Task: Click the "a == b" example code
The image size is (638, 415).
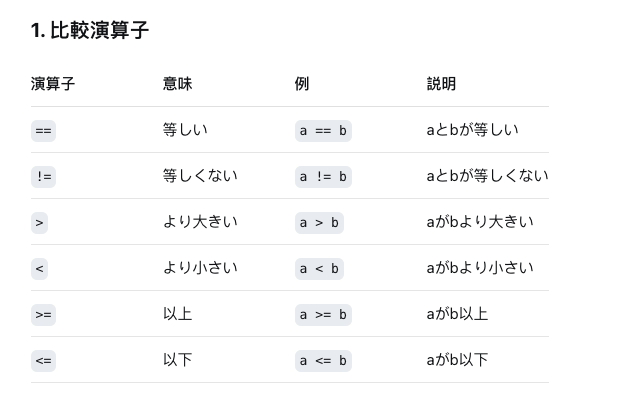Action: point(324,131)
